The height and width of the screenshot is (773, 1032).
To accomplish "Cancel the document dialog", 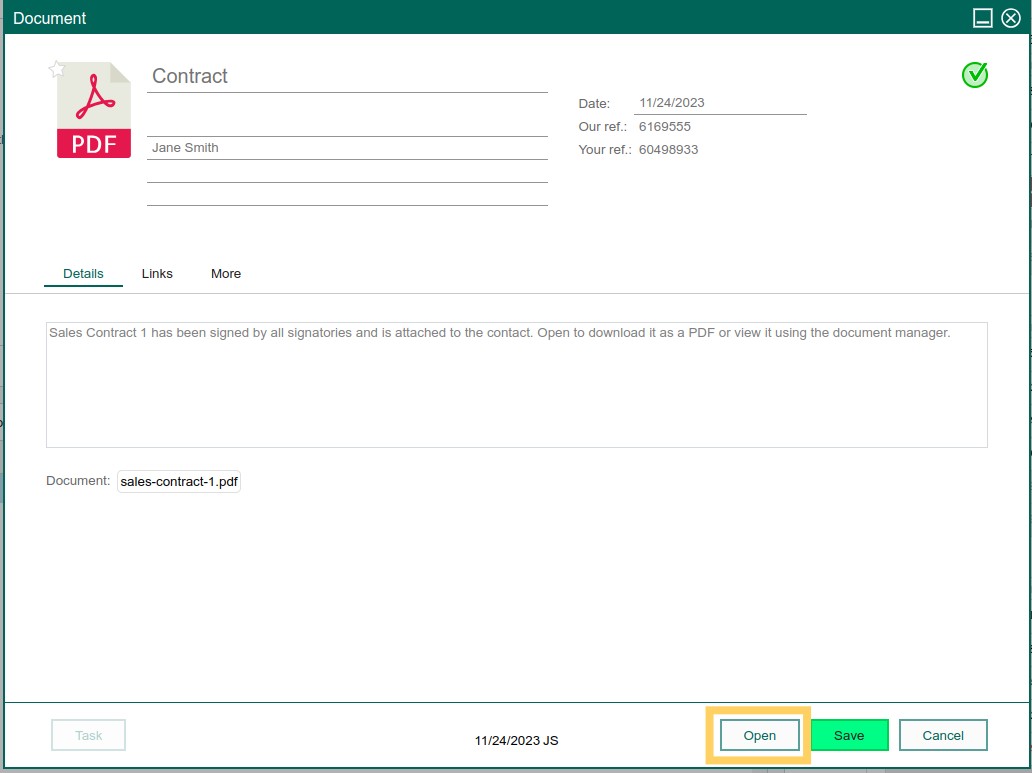I will 942,735.
